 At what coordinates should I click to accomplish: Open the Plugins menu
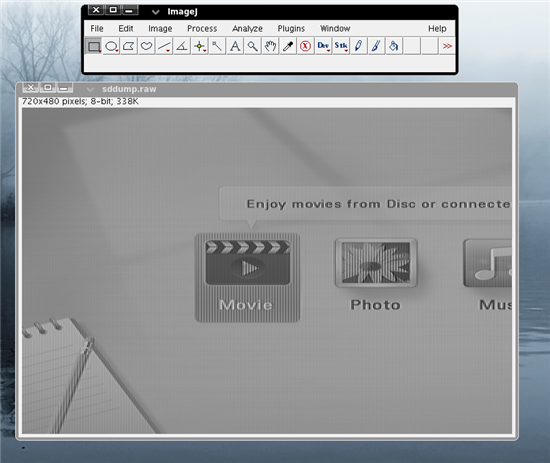[291, 28]
